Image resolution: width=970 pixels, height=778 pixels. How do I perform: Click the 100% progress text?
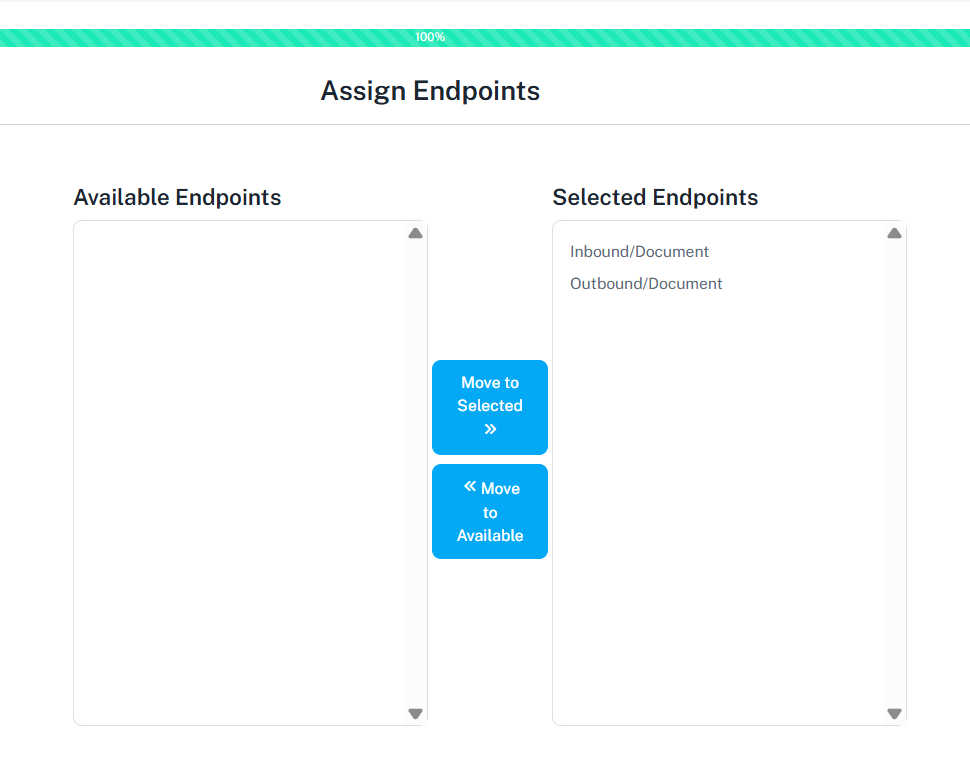coord(430,37)
